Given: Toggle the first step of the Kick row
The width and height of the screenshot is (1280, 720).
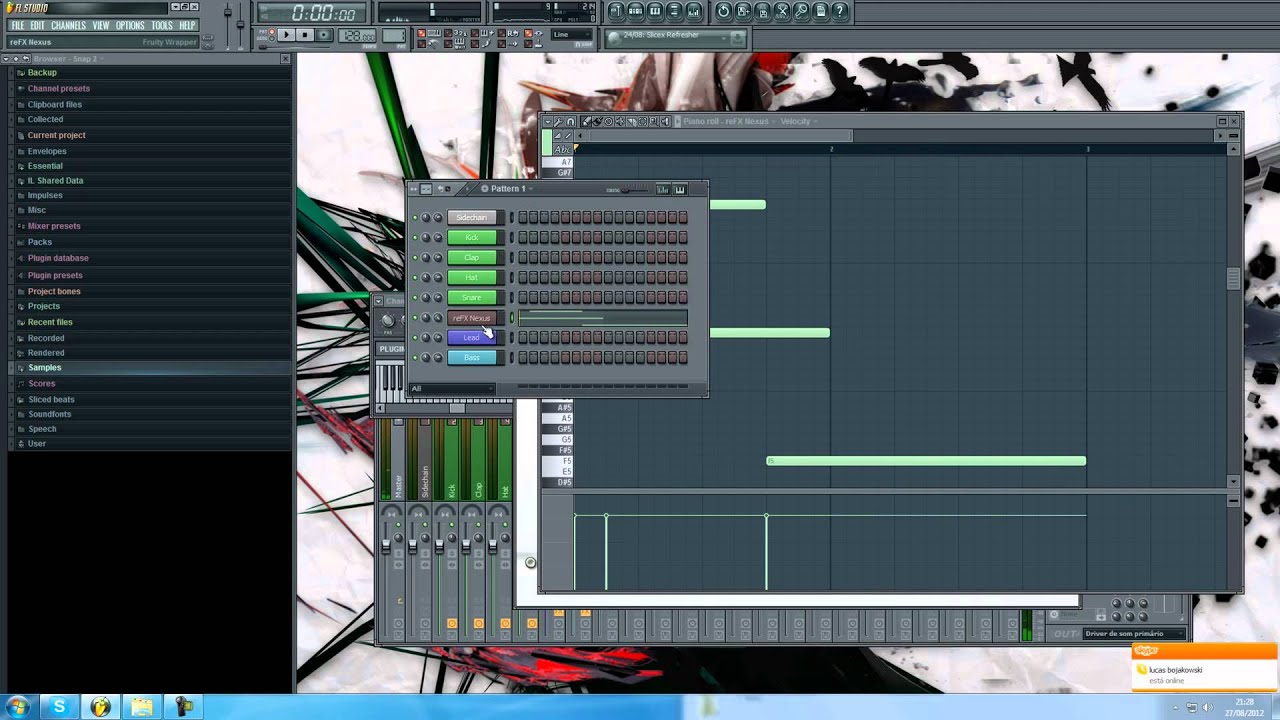Looking at the screenshot, I should click(523, 237).
